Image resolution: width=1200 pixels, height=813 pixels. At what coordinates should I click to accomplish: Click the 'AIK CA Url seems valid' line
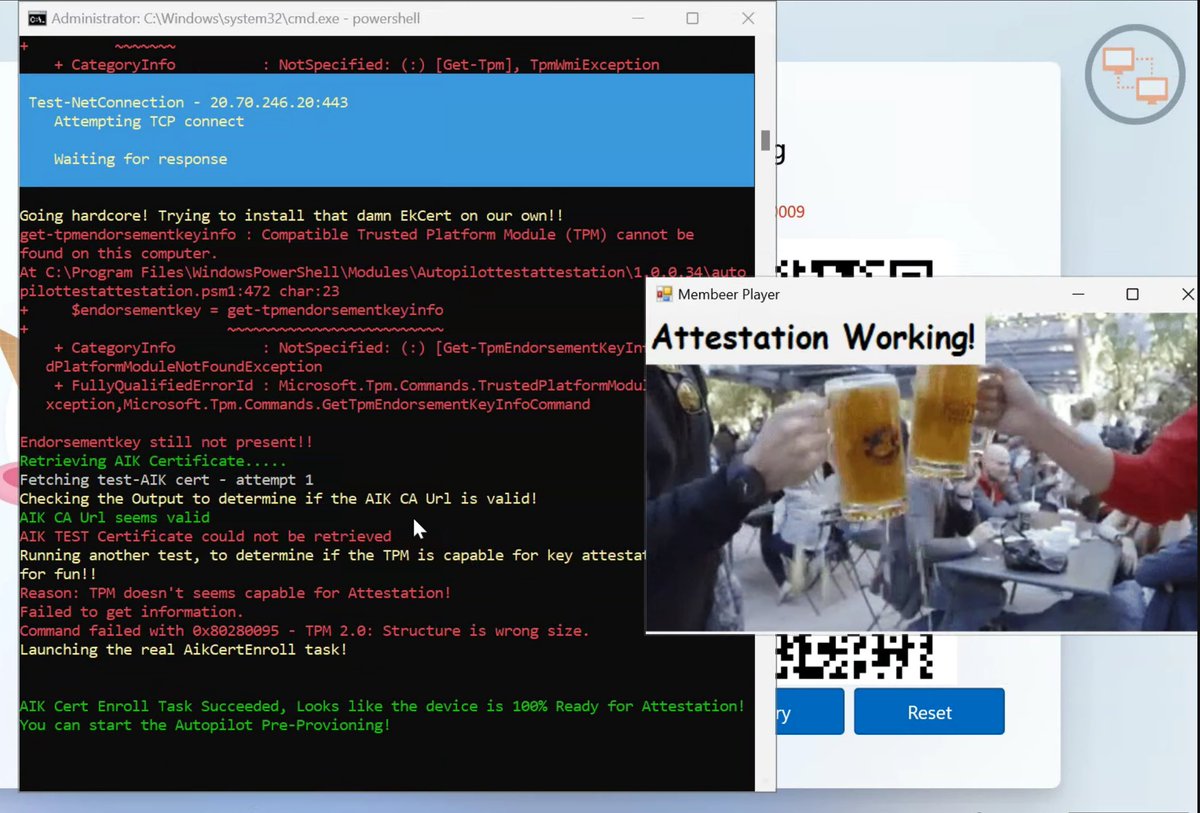coord(115,517)
